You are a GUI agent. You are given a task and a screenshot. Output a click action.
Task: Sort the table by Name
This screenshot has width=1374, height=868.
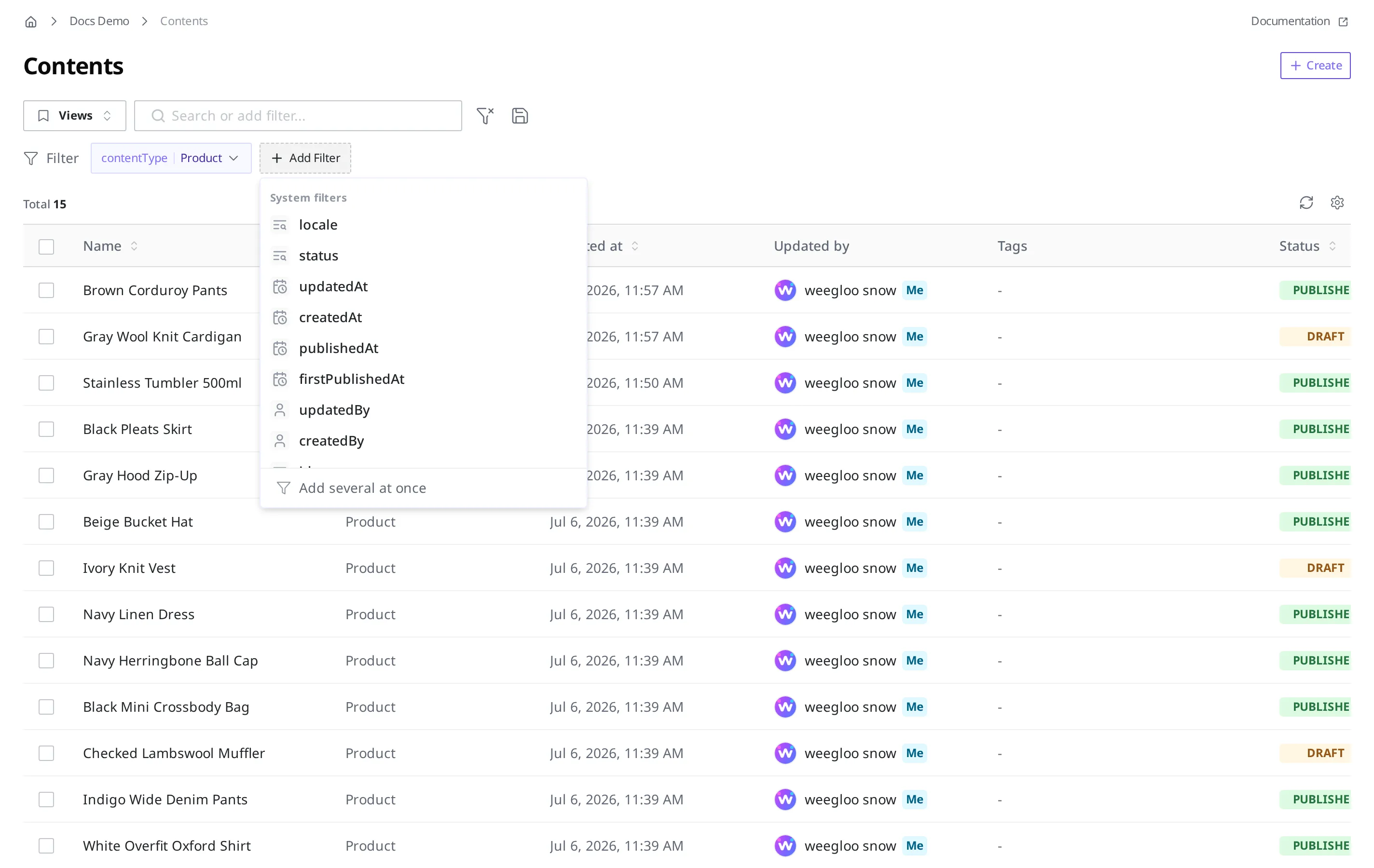110,246
